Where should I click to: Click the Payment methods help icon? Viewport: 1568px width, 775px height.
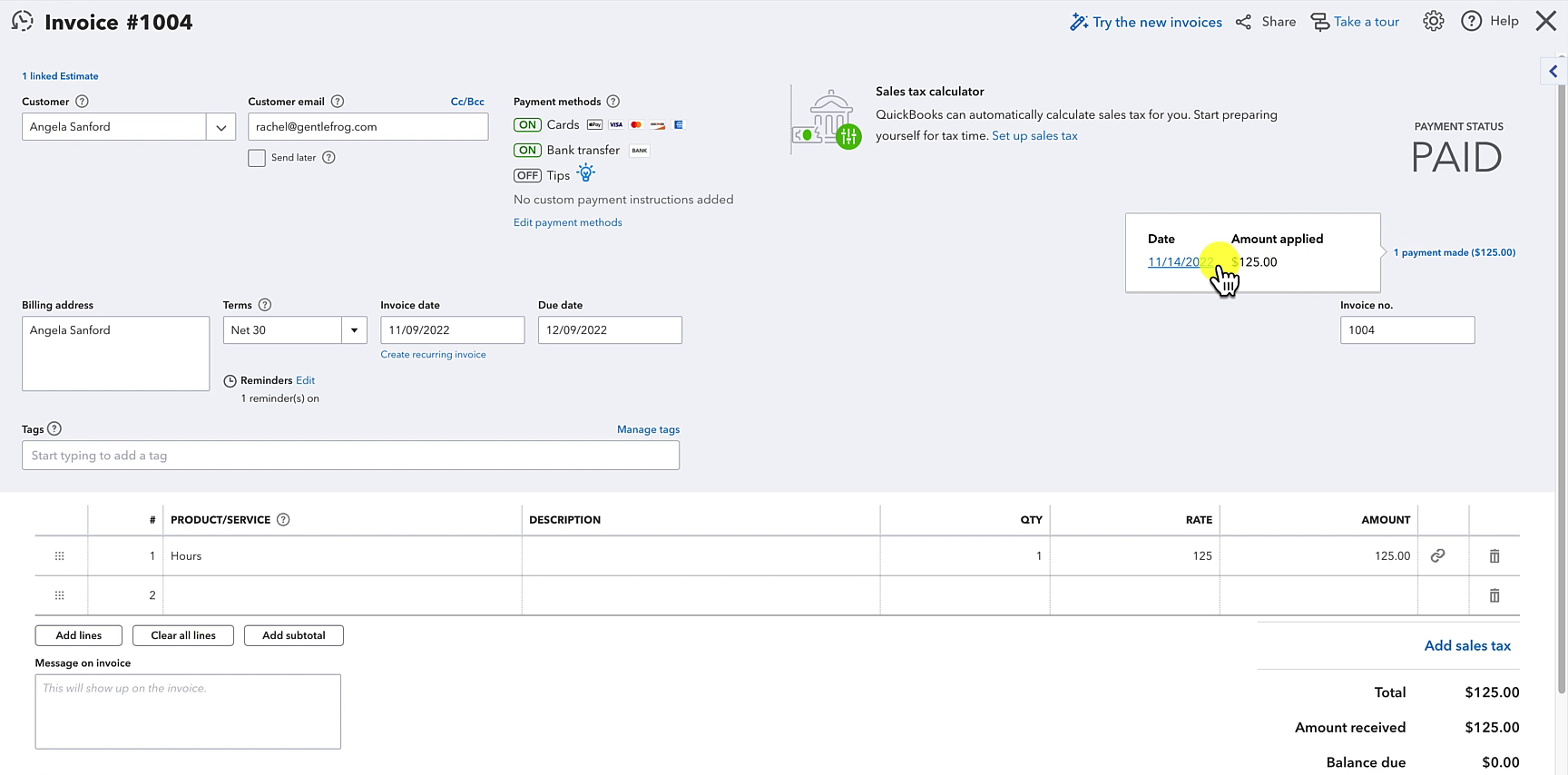[613, 102]
